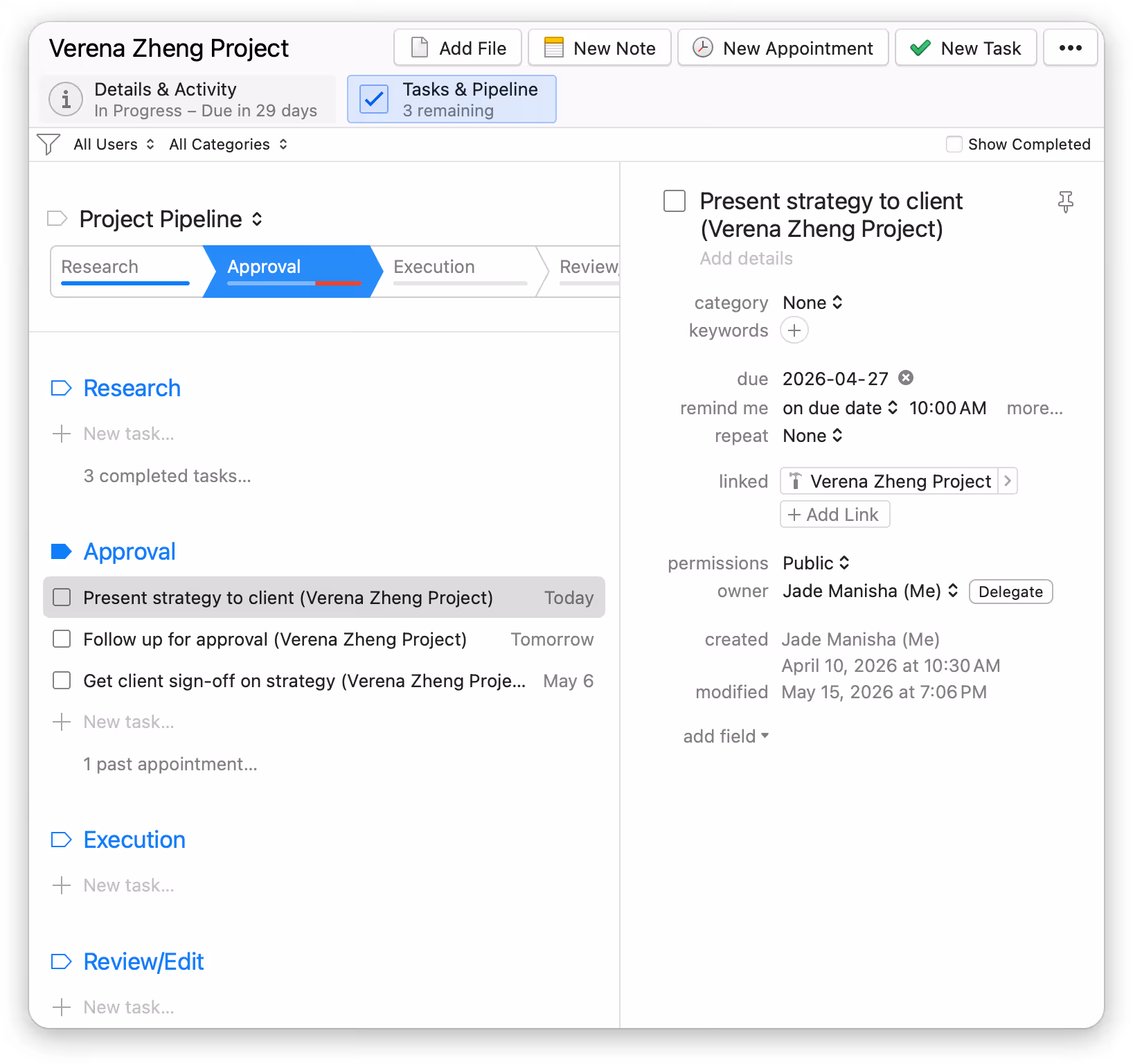Open the Research section heading
The height and width of the screenshot is (1064, 1133).
[132, 388]
